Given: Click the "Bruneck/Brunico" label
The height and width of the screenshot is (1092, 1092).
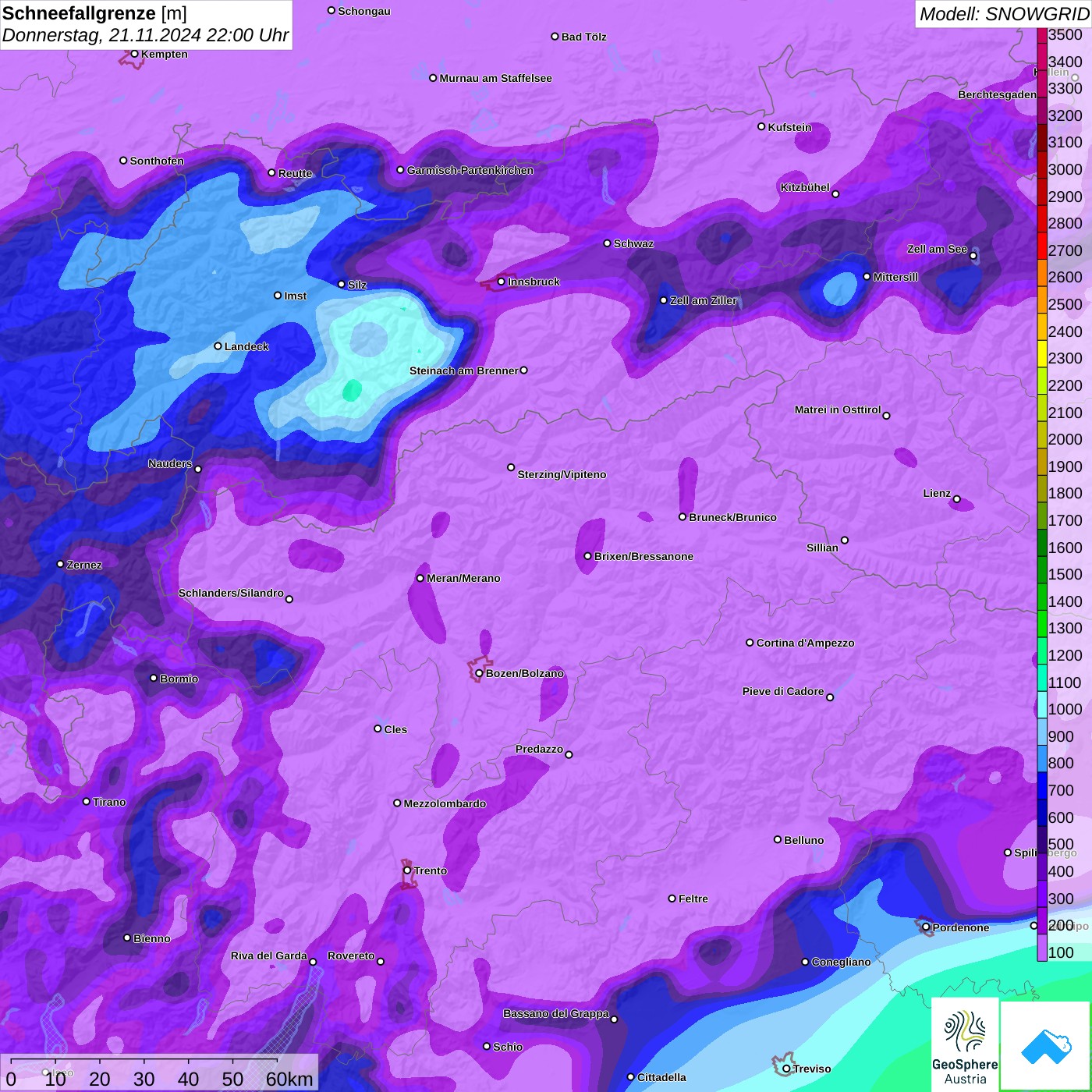Looking at the screenshot, I should (x=732, y=517).
